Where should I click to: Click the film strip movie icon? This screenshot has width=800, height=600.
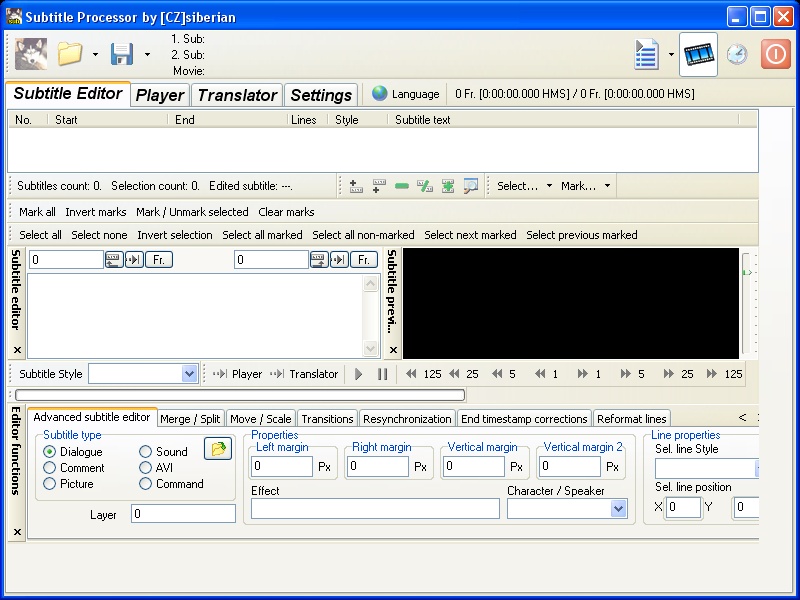pos(698,54)
